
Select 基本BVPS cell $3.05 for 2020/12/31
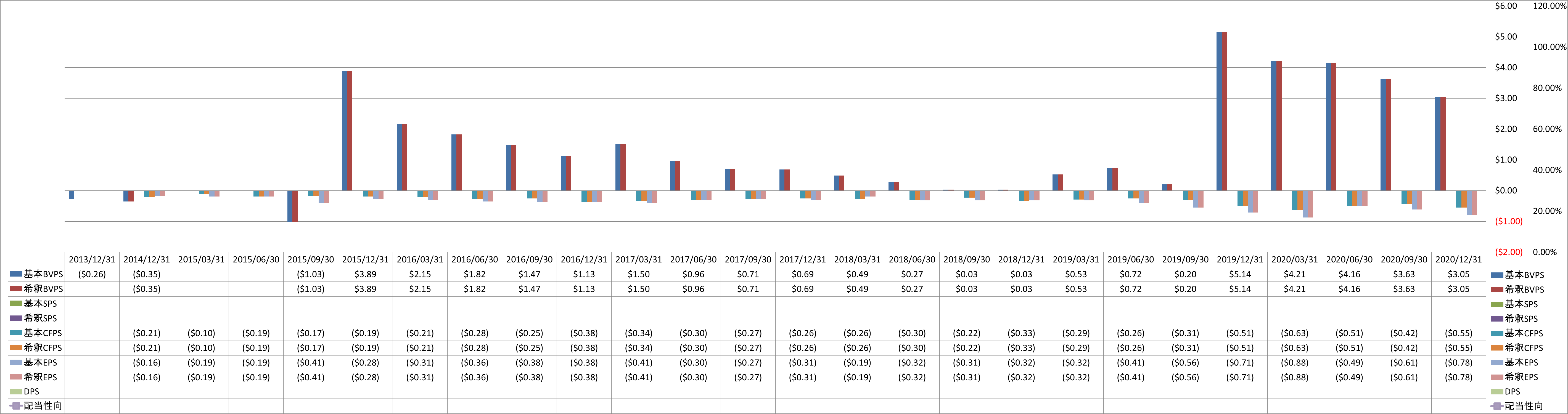click(x=1458, y=275)
